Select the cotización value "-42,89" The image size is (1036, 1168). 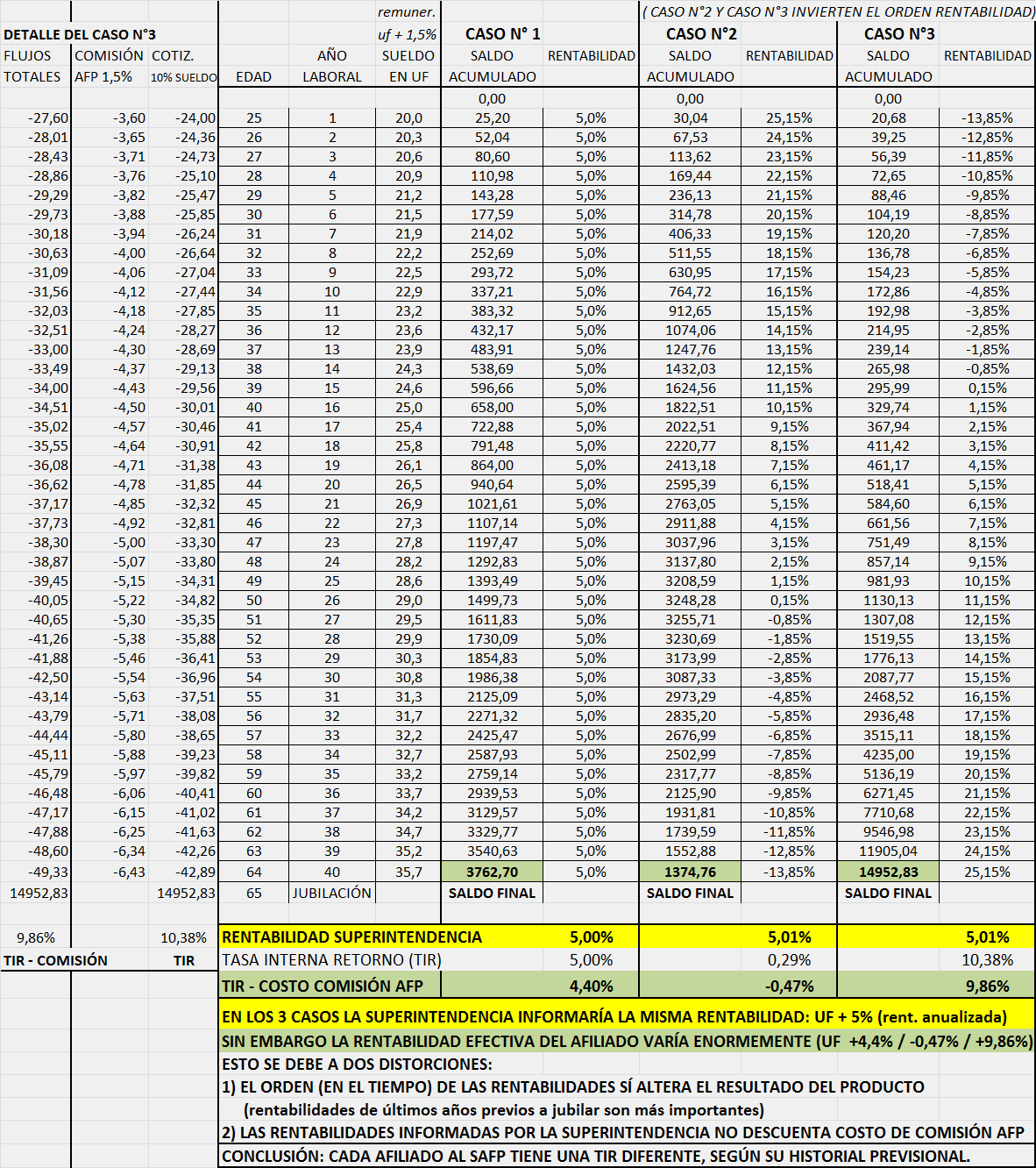(195, 872)
